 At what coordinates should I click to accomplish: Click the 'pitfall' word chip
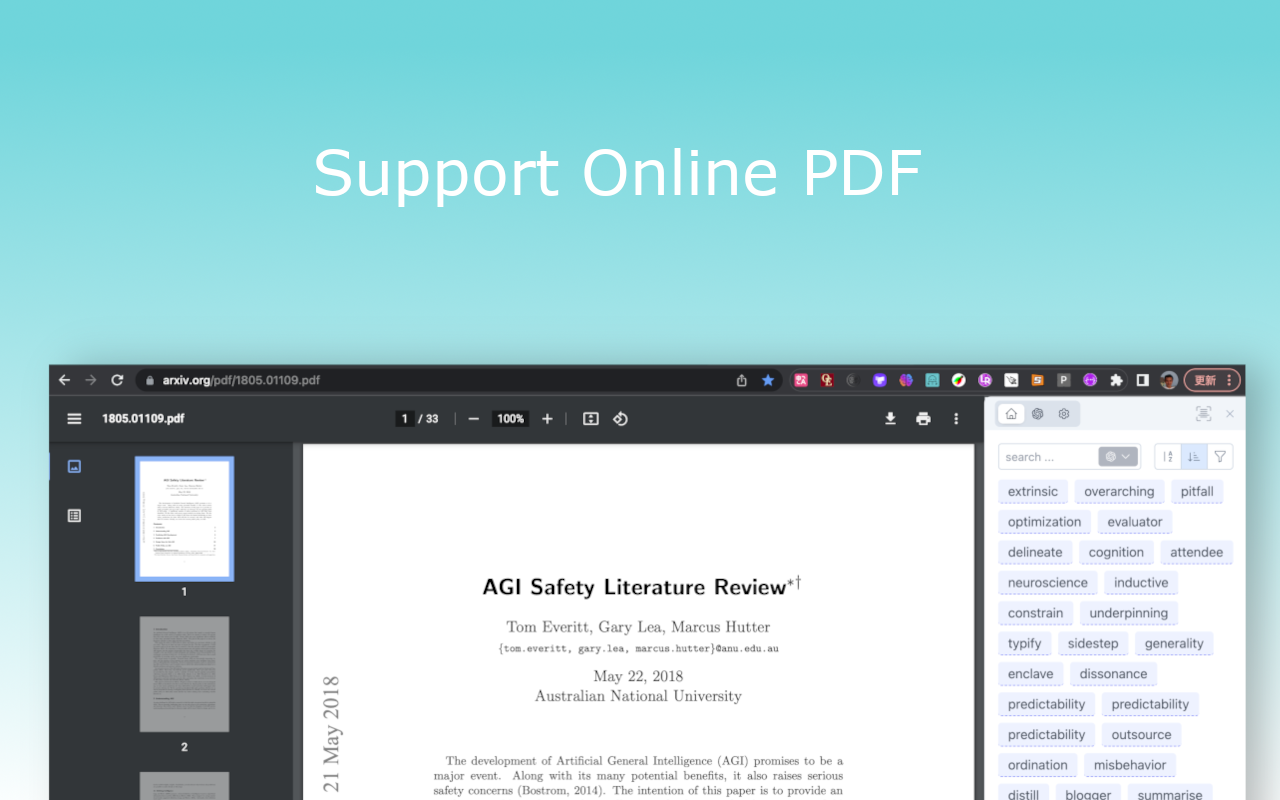coord(1197,492)
